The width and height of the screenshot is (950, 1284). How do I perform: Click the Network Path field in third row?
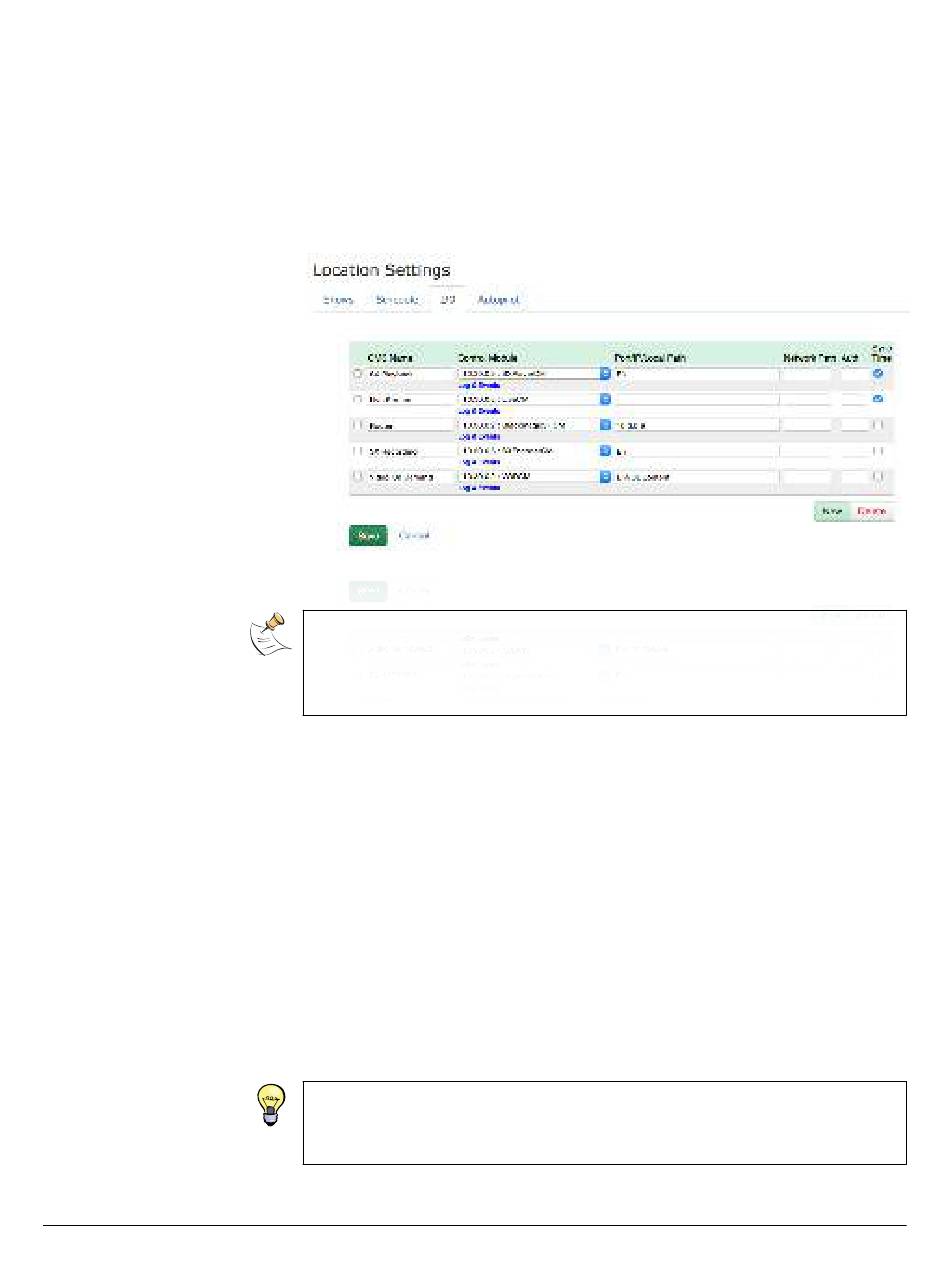click(x=807, y=425)
